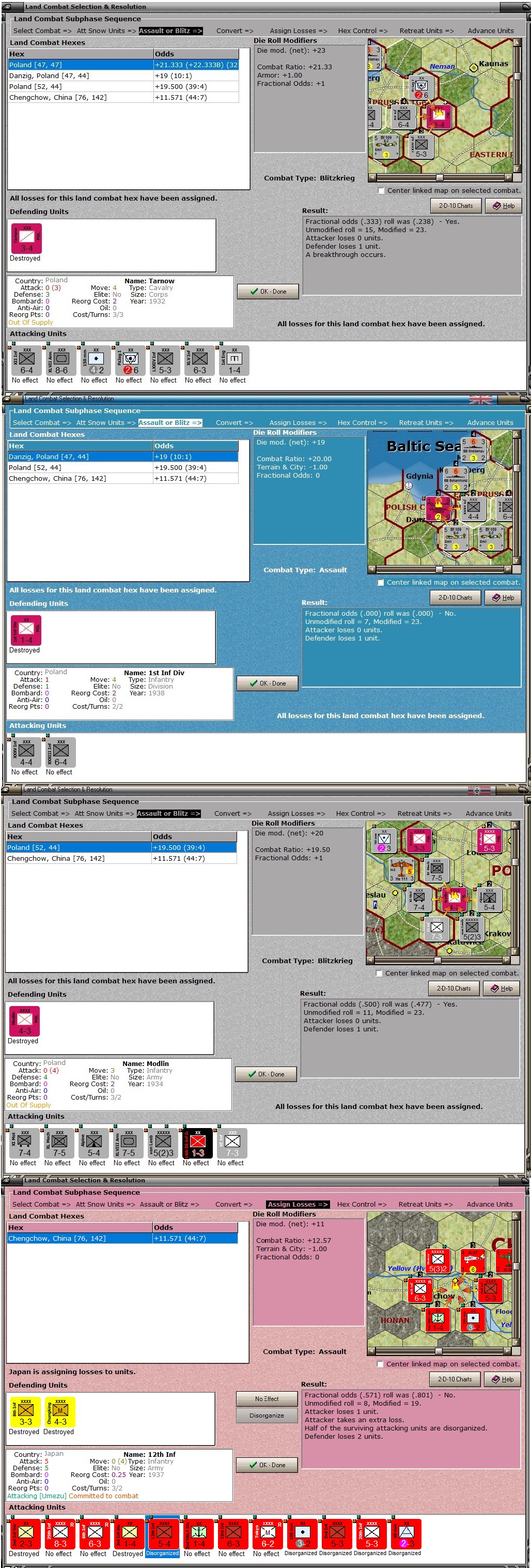Select the 150 mm artillery unit counter
The width and height of the screenshot is (531, 1568).
96,361
